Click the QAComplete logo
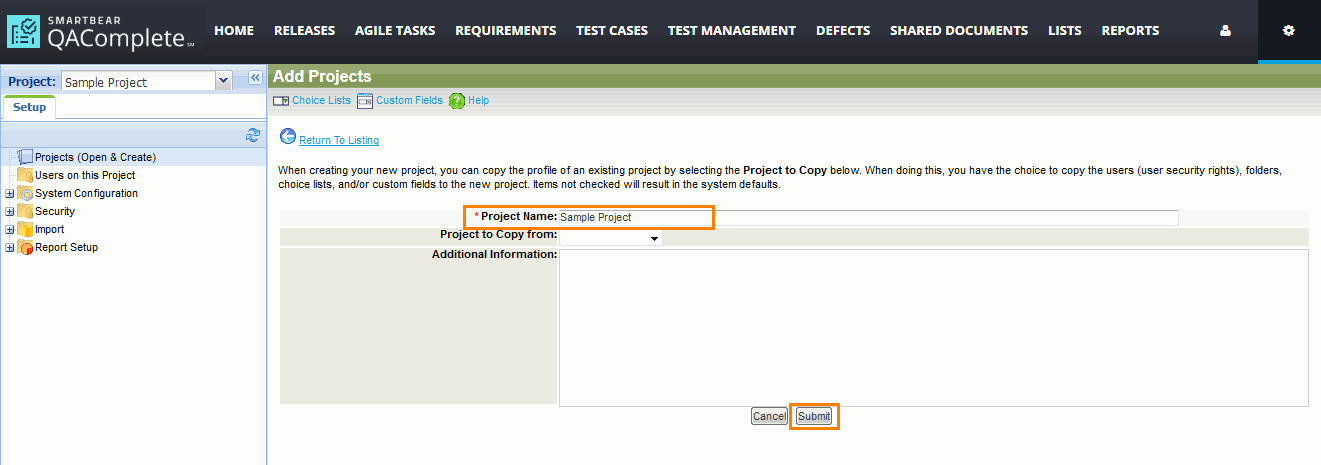 (100, 32)
